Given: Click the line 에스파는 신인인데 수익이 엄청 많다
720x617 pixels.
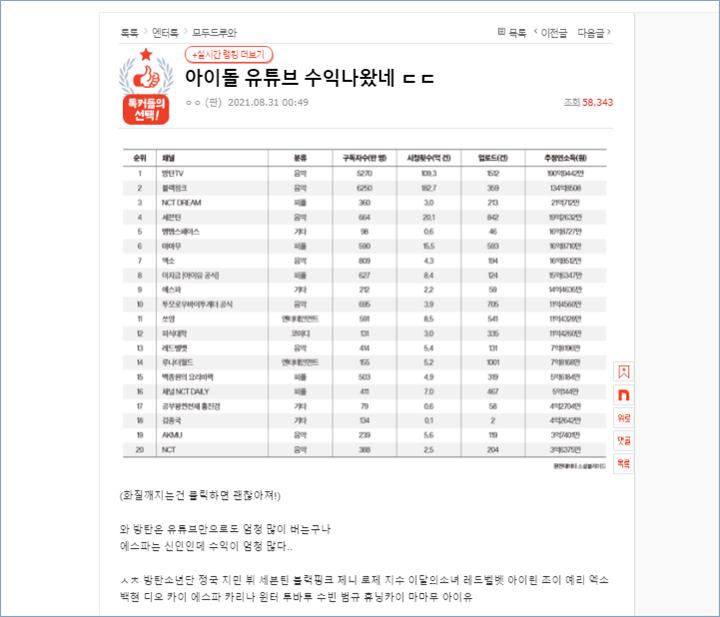Looking at the screenshot, I should (x=206, y=546).
